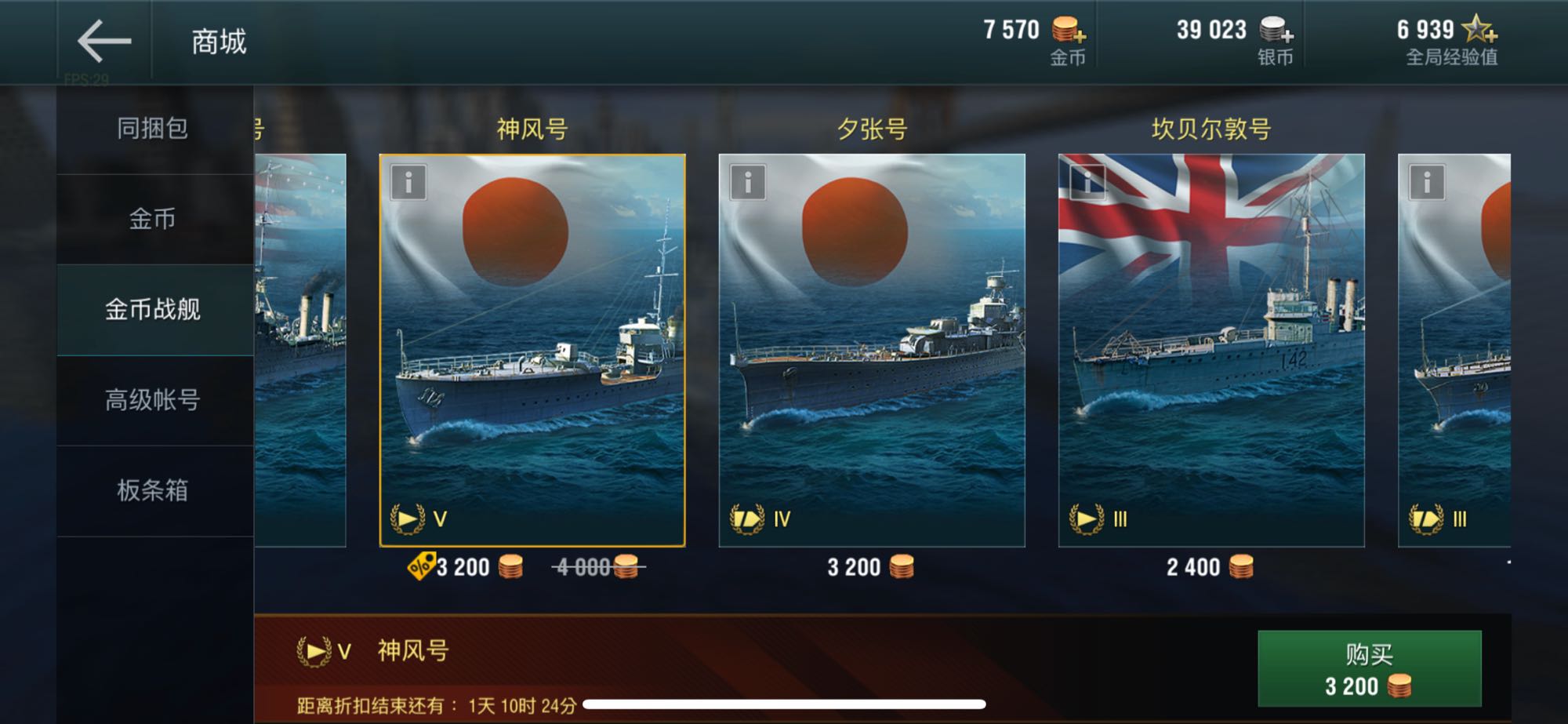Switch to the 高级帐号 tab
The image size is (1568, 724).
coord(154,401)
